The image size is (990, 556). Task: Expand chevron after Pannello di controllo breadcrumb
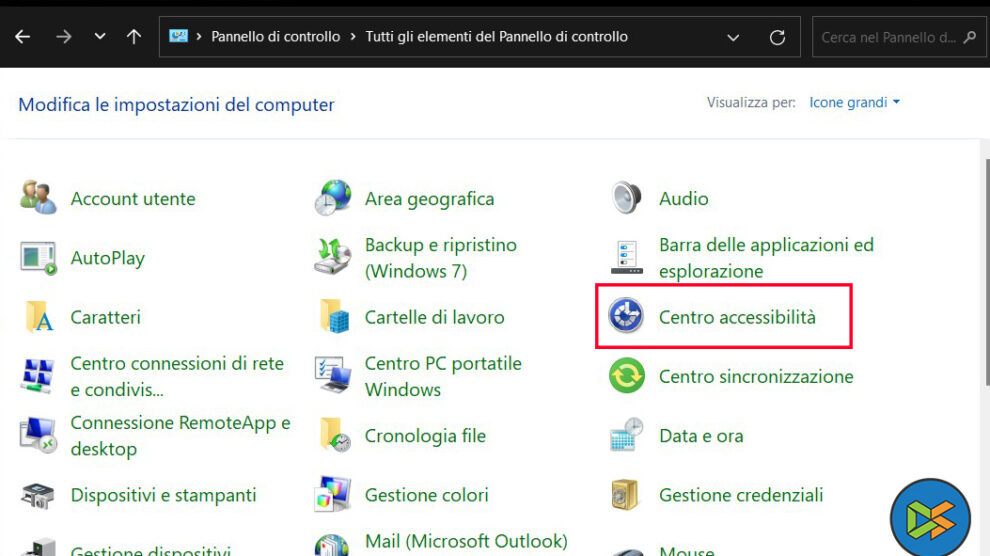click(x=353, y=37)
